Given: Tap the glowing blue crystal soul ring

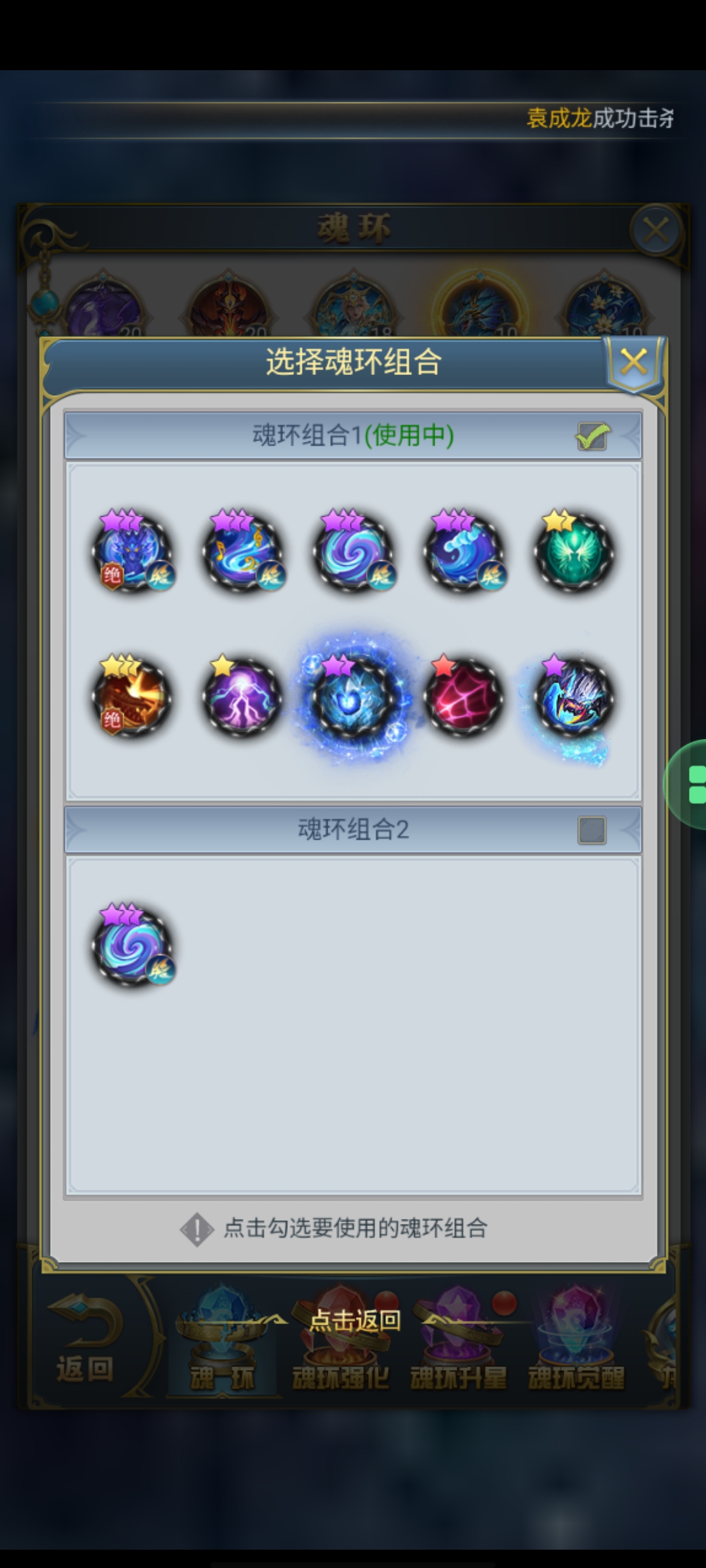Looking at the screenshot, I should pos(353,698).
